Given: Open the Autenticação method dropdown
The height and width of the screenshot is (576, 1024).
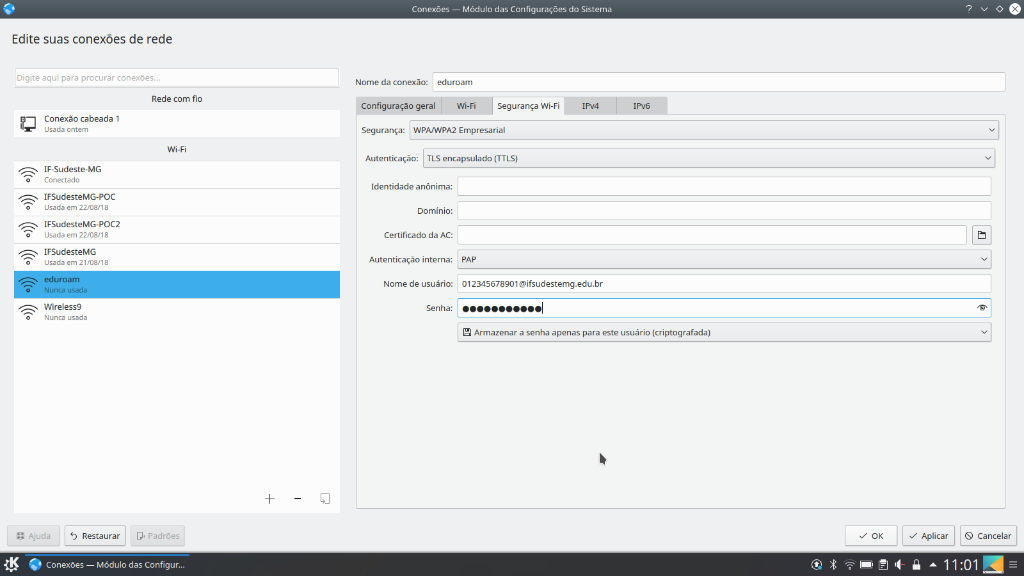Looking at the screenshot, I should [708, 158].
